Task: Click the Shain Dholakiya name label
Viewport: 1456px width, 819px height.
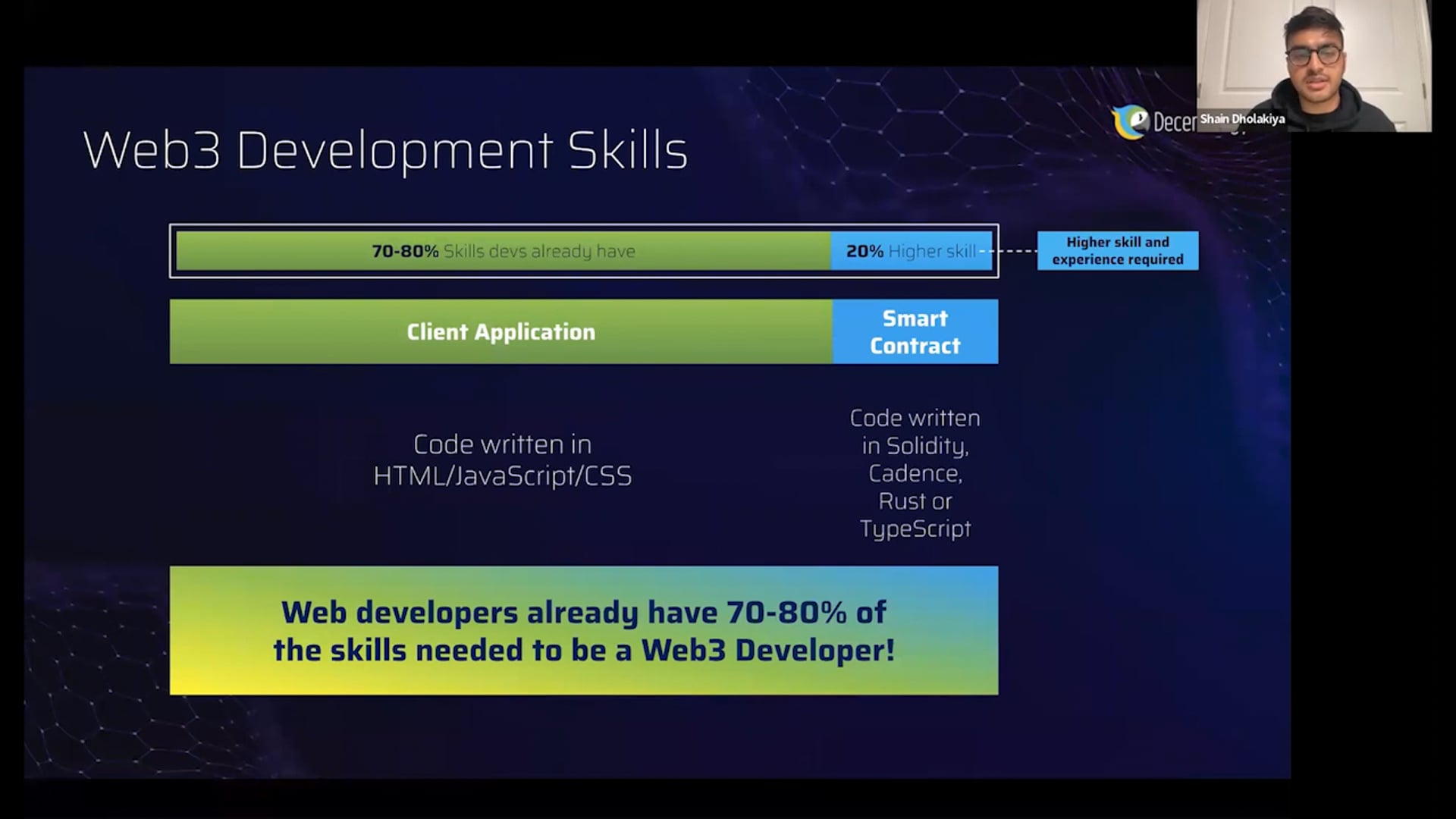Action: tap(1241, 119)
